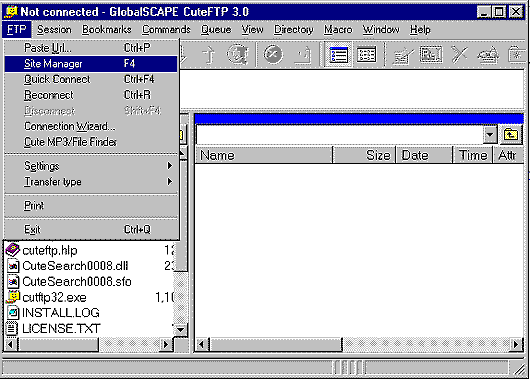Viewport: 530px width, 379px height.
Task: Choose Quick Connect from the menu
Action: (91, 79)
